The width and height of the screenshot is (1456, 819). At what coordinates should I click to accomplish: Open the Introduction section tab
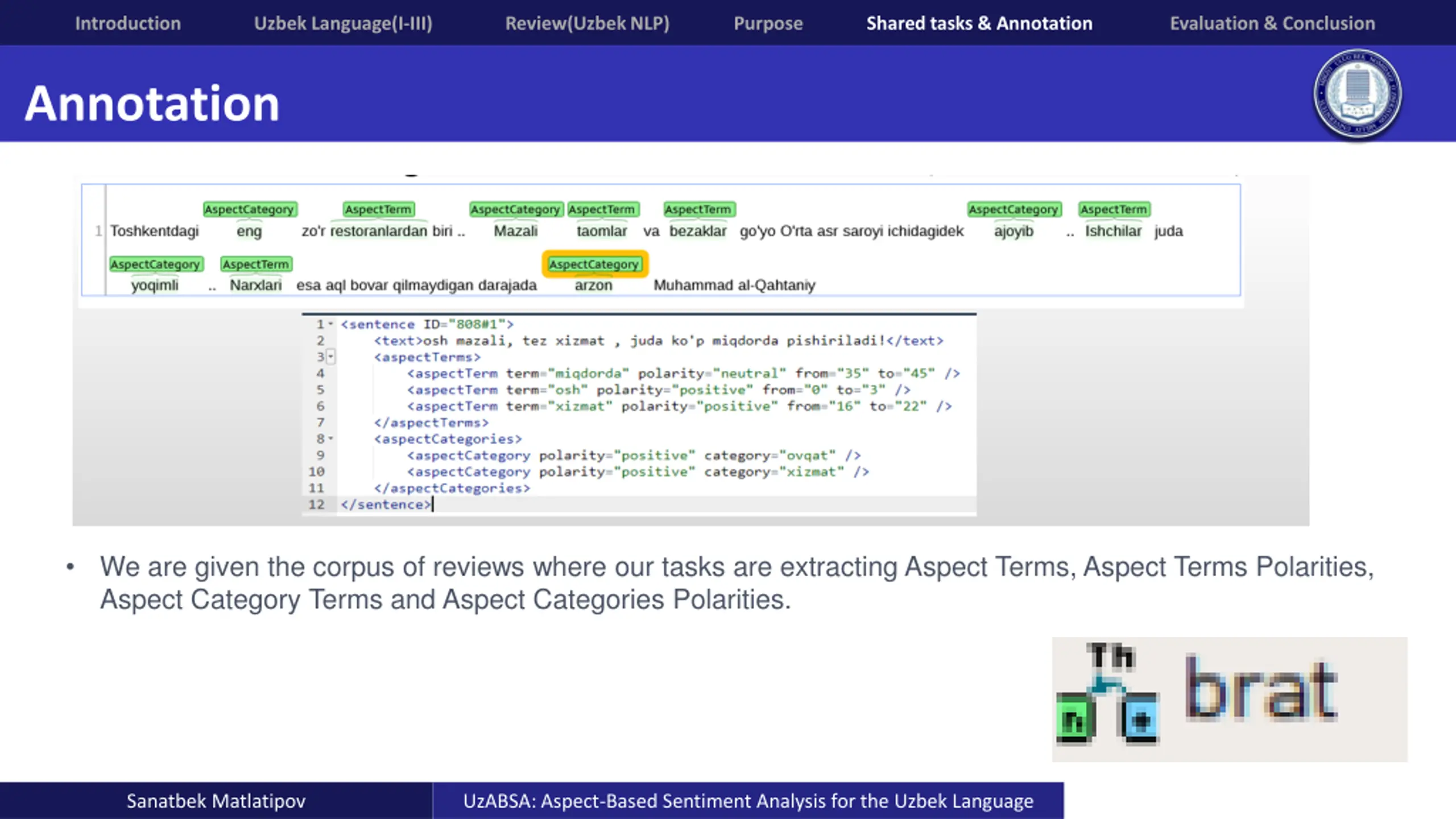pyautogui.click(x=128, y=23)
